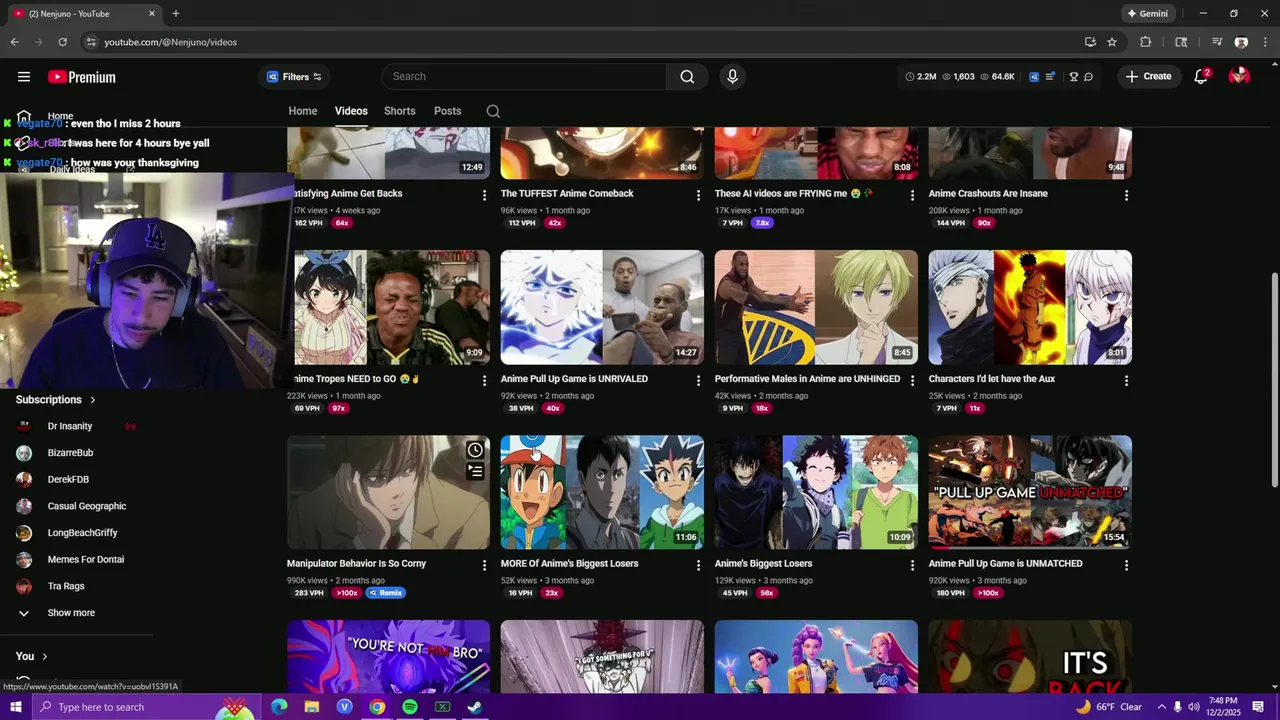Open Spotify from the taskbar
Viewport: 1280px width, 720px height.
coord(410,707)
